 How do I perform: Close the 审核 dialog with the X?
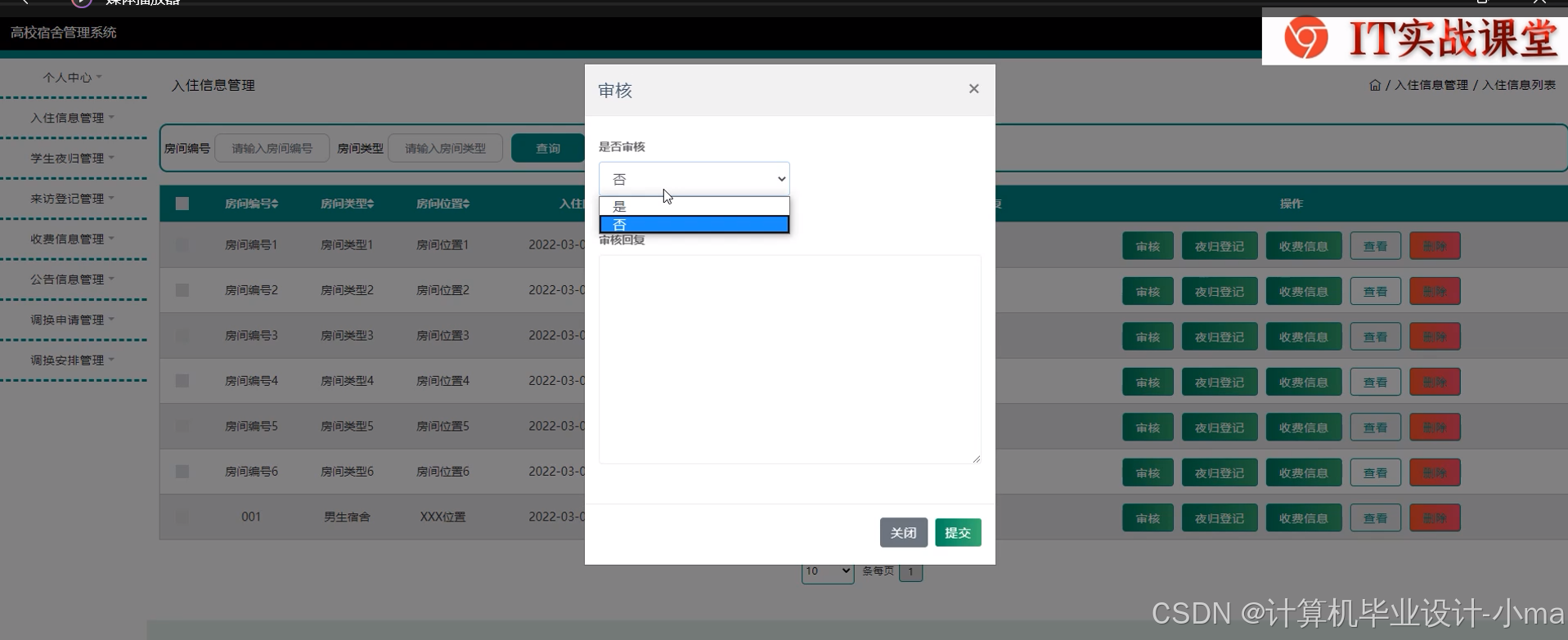(973, 88)
